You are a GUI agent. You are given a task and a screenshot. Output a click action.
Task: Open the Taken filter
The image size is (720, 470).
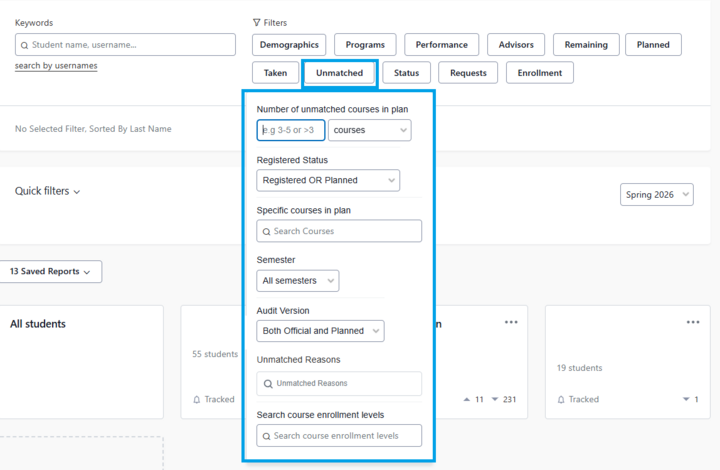(276, 73)
